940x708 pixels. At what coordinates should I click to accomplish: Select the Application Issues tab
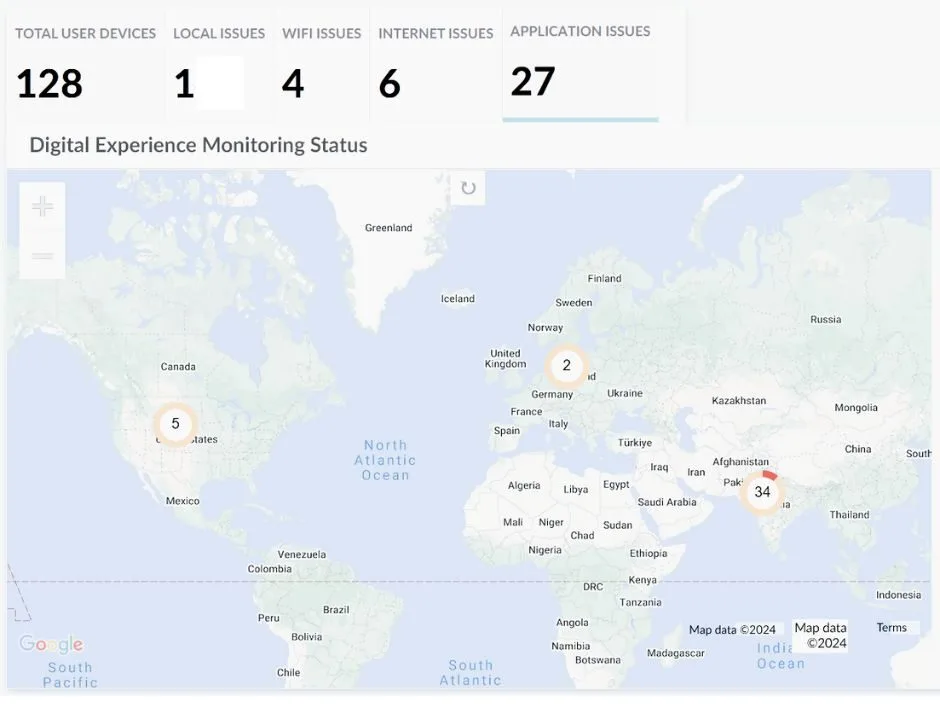(580, 65)
